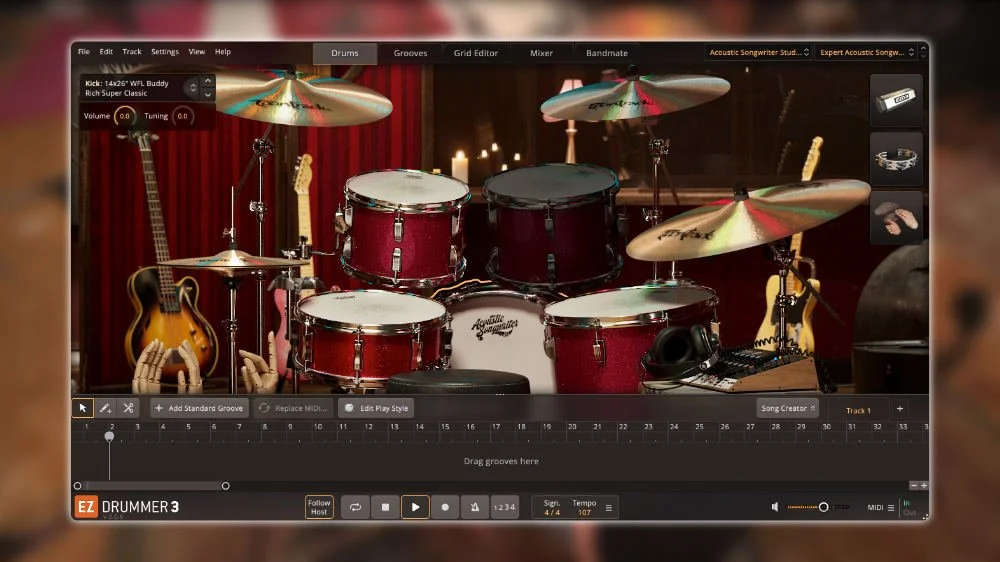Open the Settings menu
The height and width of the screenshot is (562, 1000).
(x=165, y=52)
